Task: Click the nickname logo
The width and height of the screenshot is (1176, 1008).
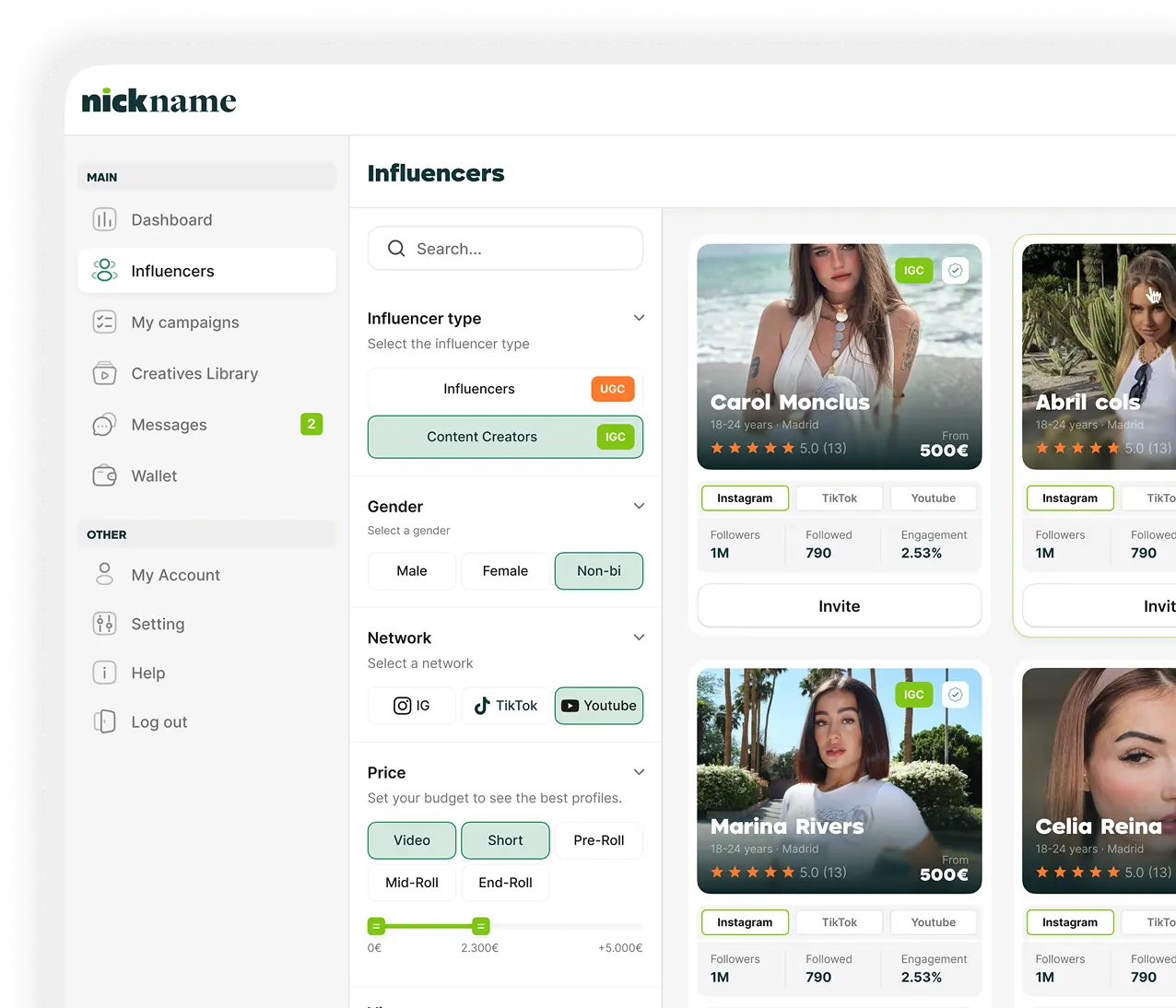Action: [159, 100]
